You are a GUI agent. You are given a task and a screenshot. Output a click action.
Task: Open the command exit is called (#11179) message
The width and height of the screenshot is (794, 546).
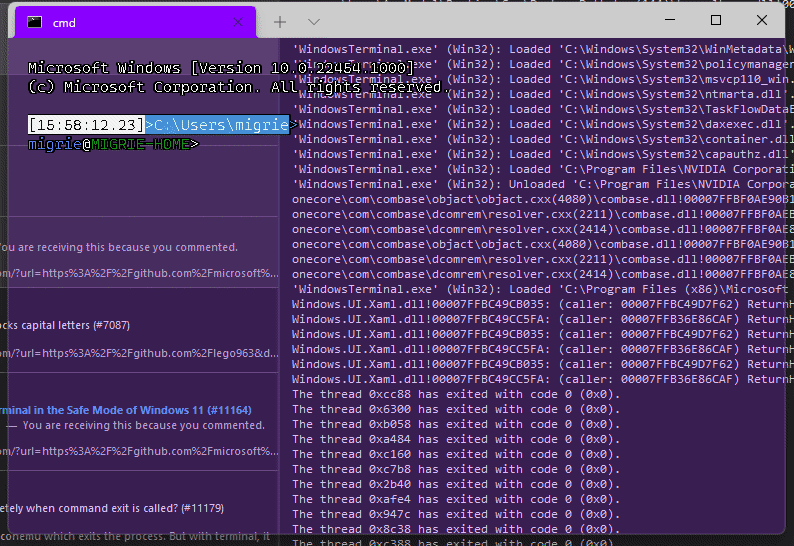[x=112, y=508]
